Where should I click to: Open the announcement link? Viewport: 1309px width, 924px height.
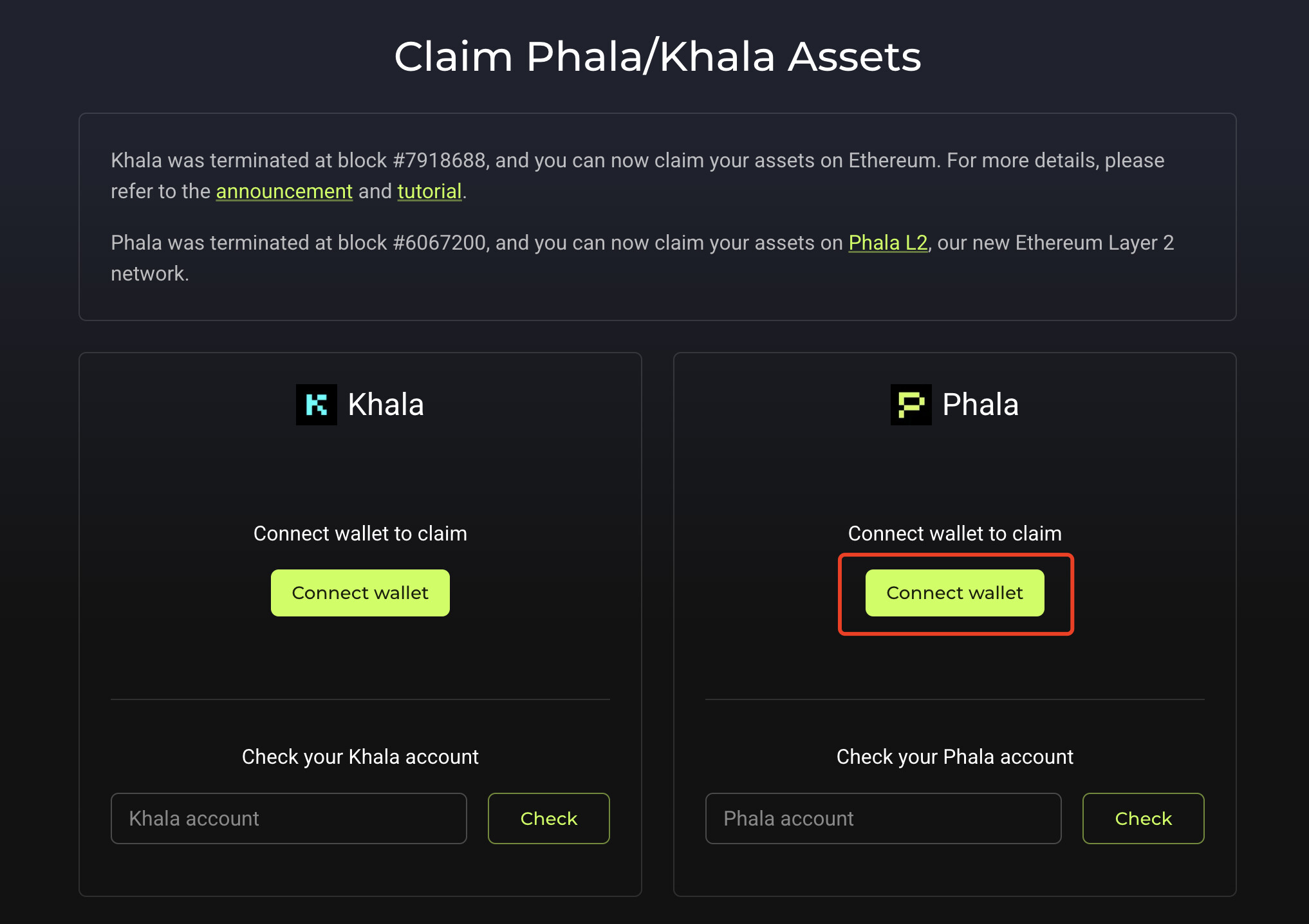(284, 192)
